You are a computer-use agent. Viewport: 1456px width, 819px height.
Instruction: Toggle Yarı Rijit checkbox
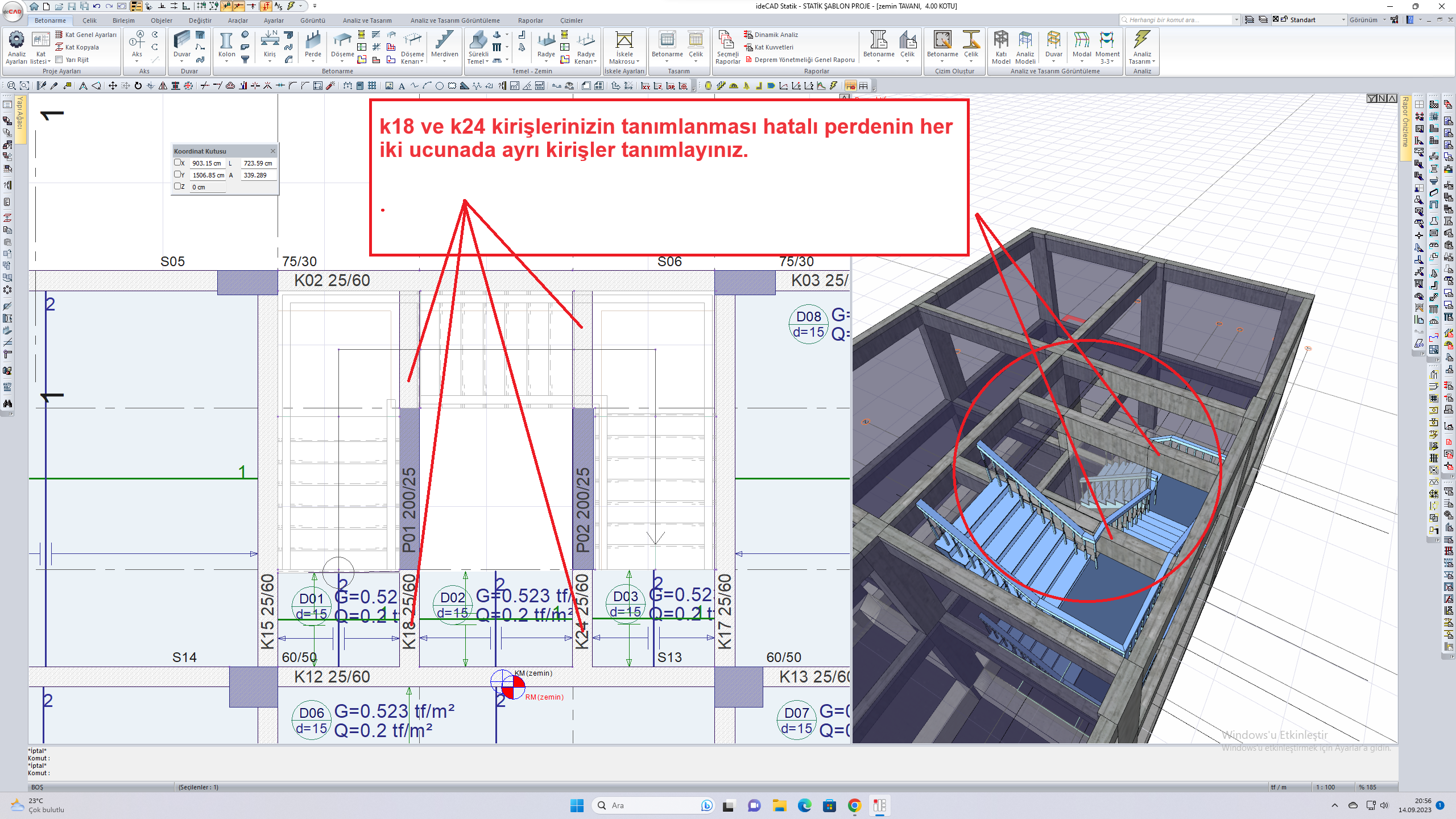coord(59,60)
